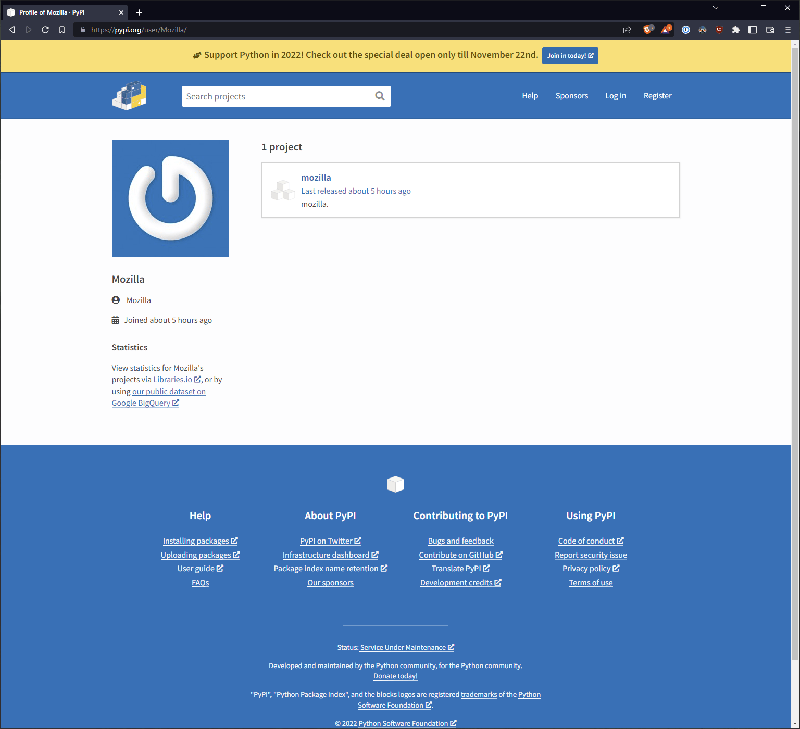Click Log in in the header
The width and height of the screenshot is (800, 729).
(x=615, y=95)
